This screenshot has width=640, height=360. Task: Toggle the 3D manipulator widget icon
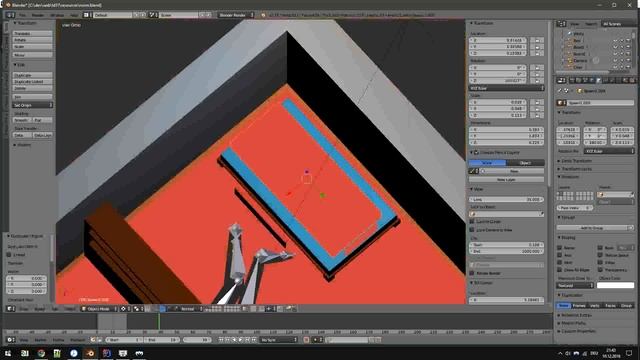click(x=156, y=309)
